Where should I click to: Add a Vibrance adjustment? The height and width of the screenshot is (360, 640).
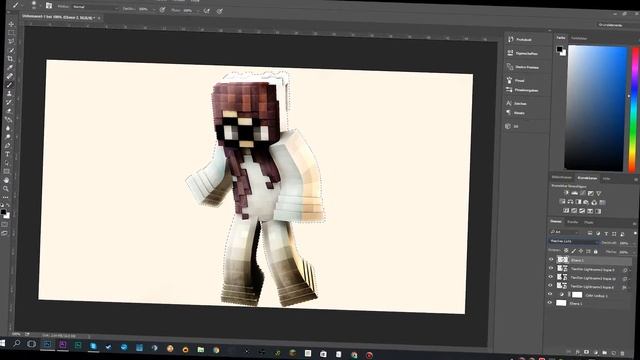599,193
